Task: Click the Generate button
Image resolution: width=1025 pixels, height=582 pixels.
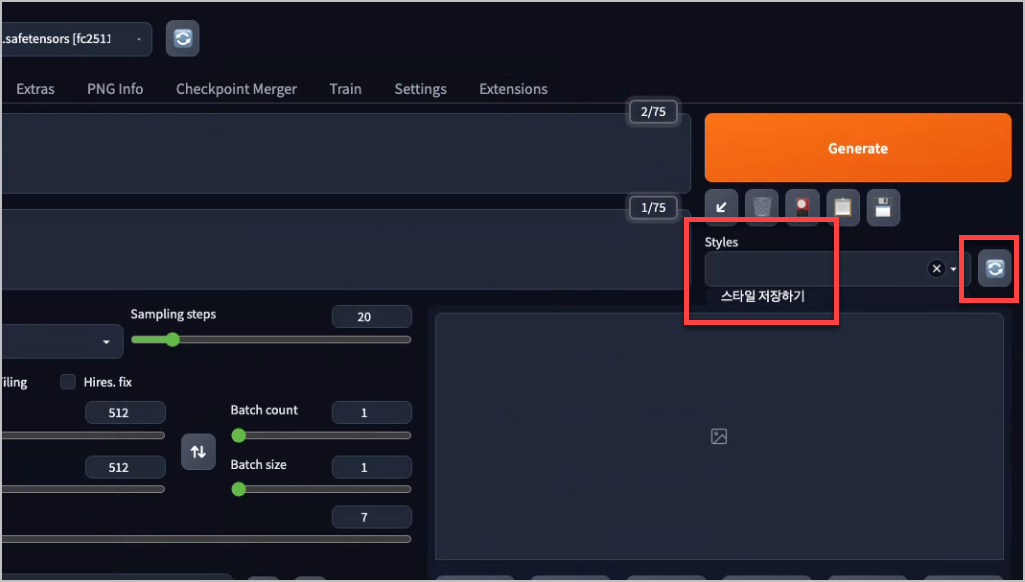Action: [x=857, y=147]
